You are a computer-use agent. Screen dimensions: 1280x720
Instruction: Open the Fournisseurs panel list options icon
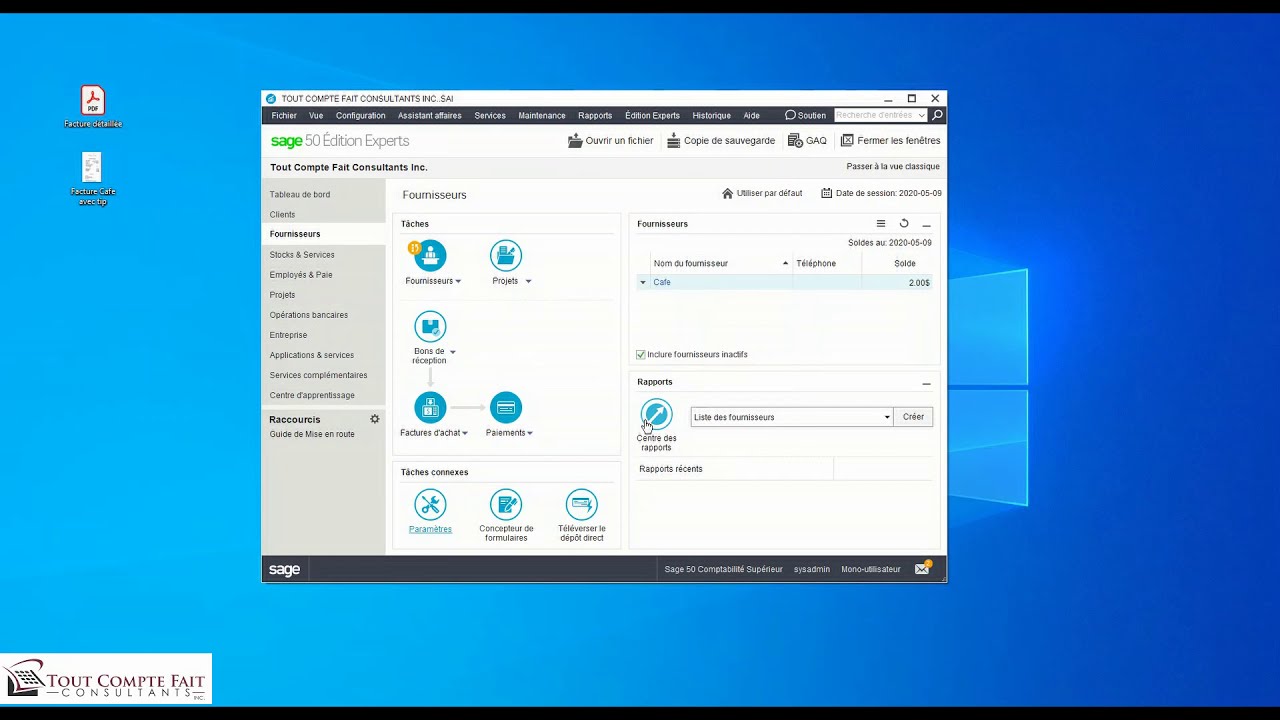881,224
